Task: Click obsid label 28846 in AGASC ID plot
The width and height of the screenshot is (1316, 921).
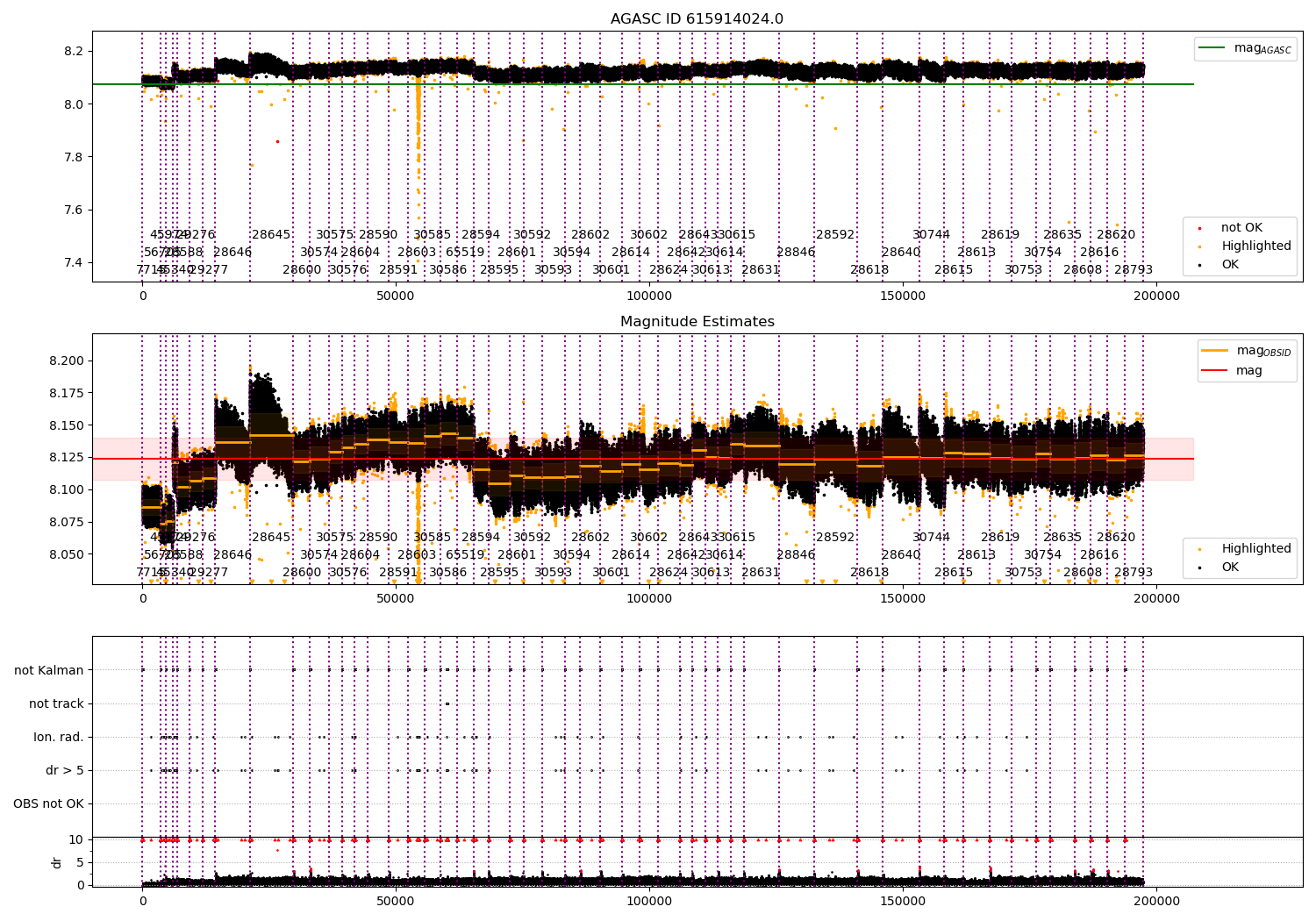Action: point(796,253)
